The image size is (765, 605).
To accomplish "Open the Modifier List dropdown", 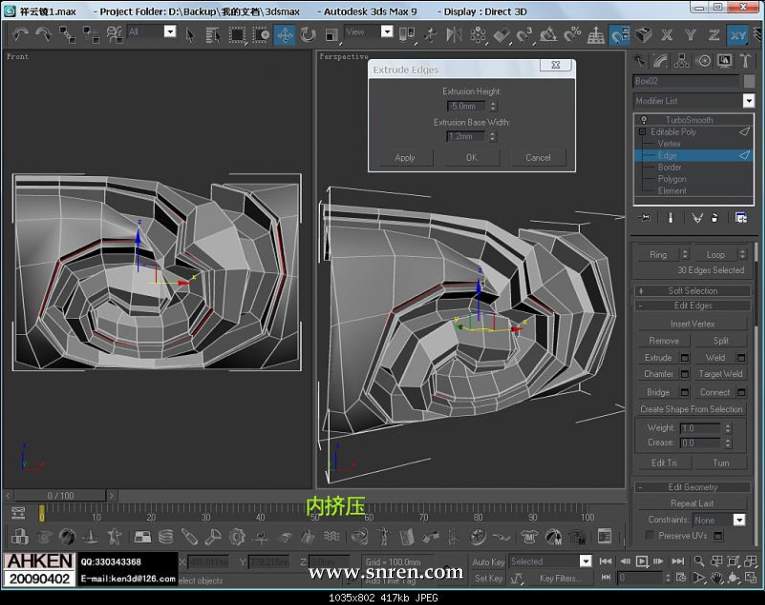I will tap(748, 101).
